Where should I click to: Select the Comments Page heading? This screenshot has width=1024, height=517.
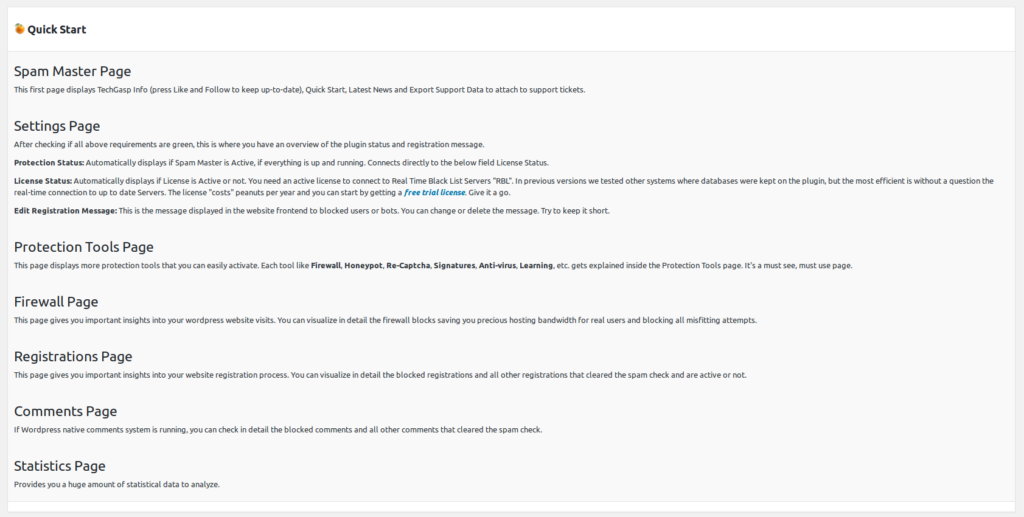66,411
